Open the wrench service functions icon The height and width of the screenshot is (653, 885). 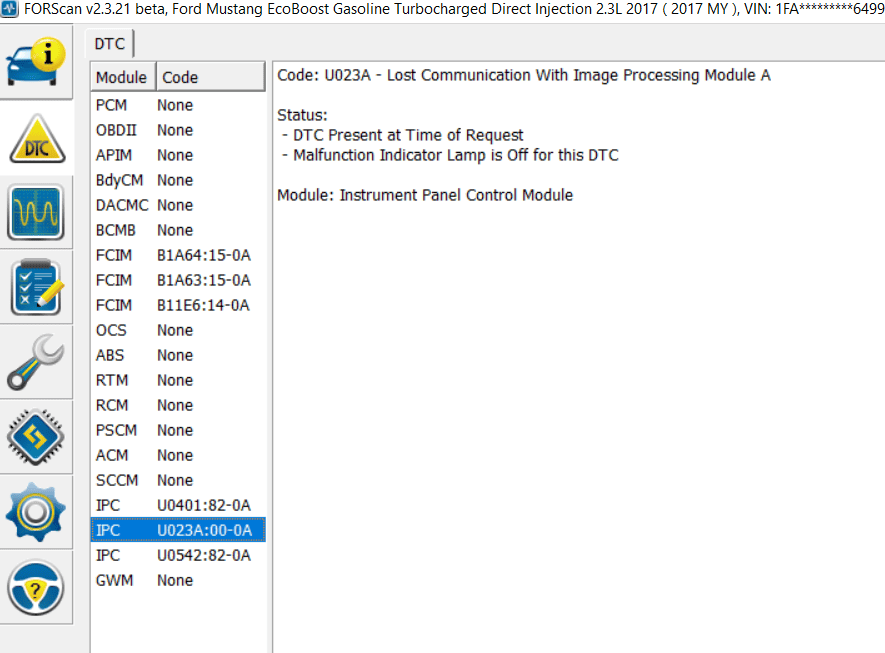click(x=36, y=362)
